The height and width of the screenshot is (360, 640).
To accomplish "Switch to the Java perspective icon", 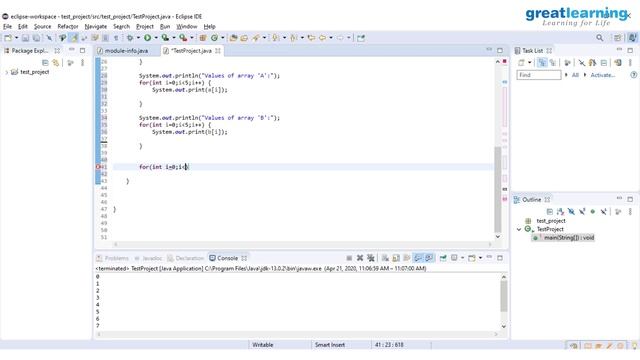I will 632,38.
